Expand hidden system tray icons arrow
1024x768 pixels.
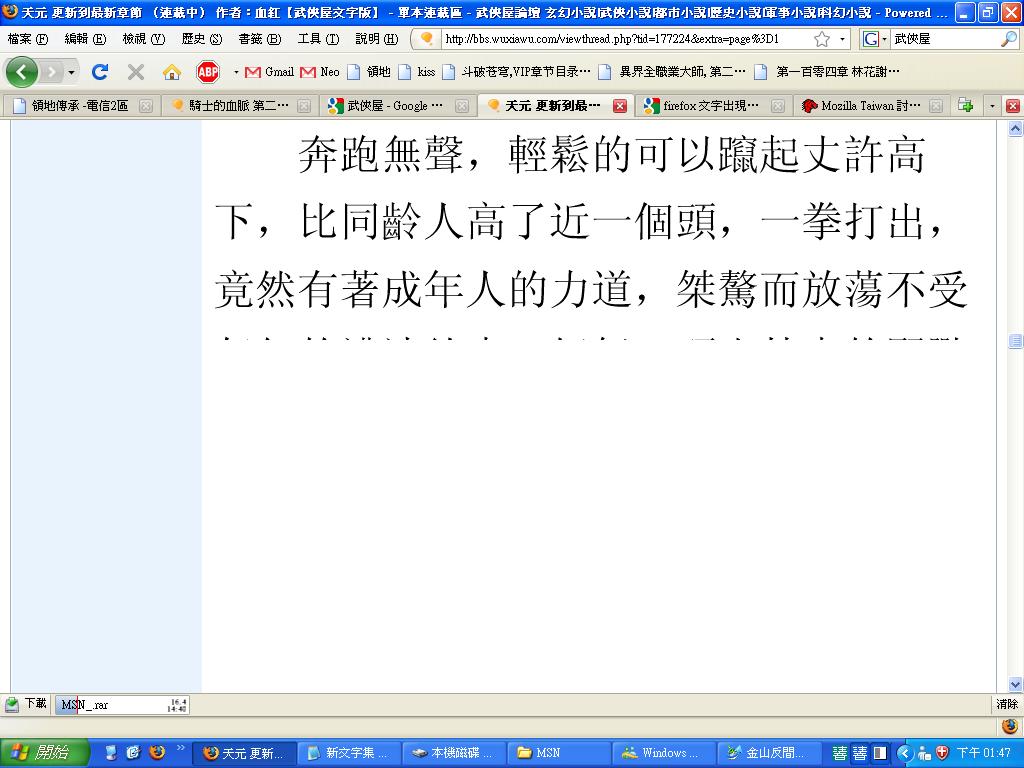coord(904,754)
